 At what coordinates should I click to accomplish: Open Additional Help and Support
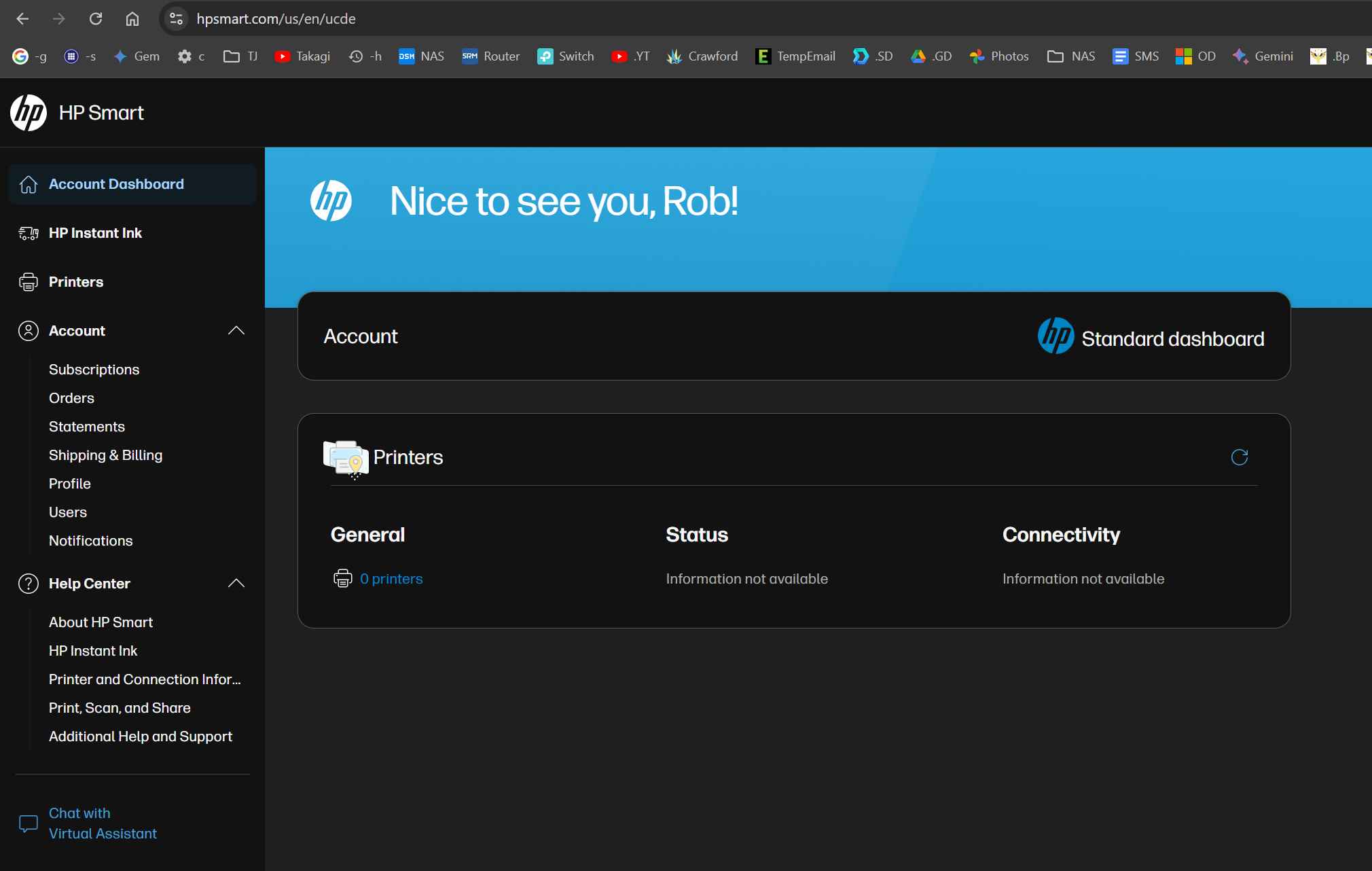pyautogui.click(x=140, y=736)
